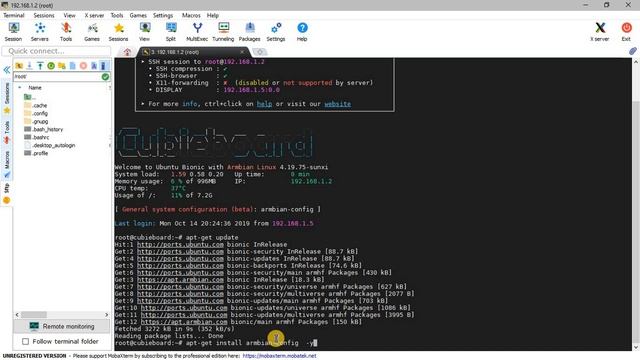Viewport: 640px width, 360px height.
Task: Open a new terminal tab
Action: (x=260, y=52)
